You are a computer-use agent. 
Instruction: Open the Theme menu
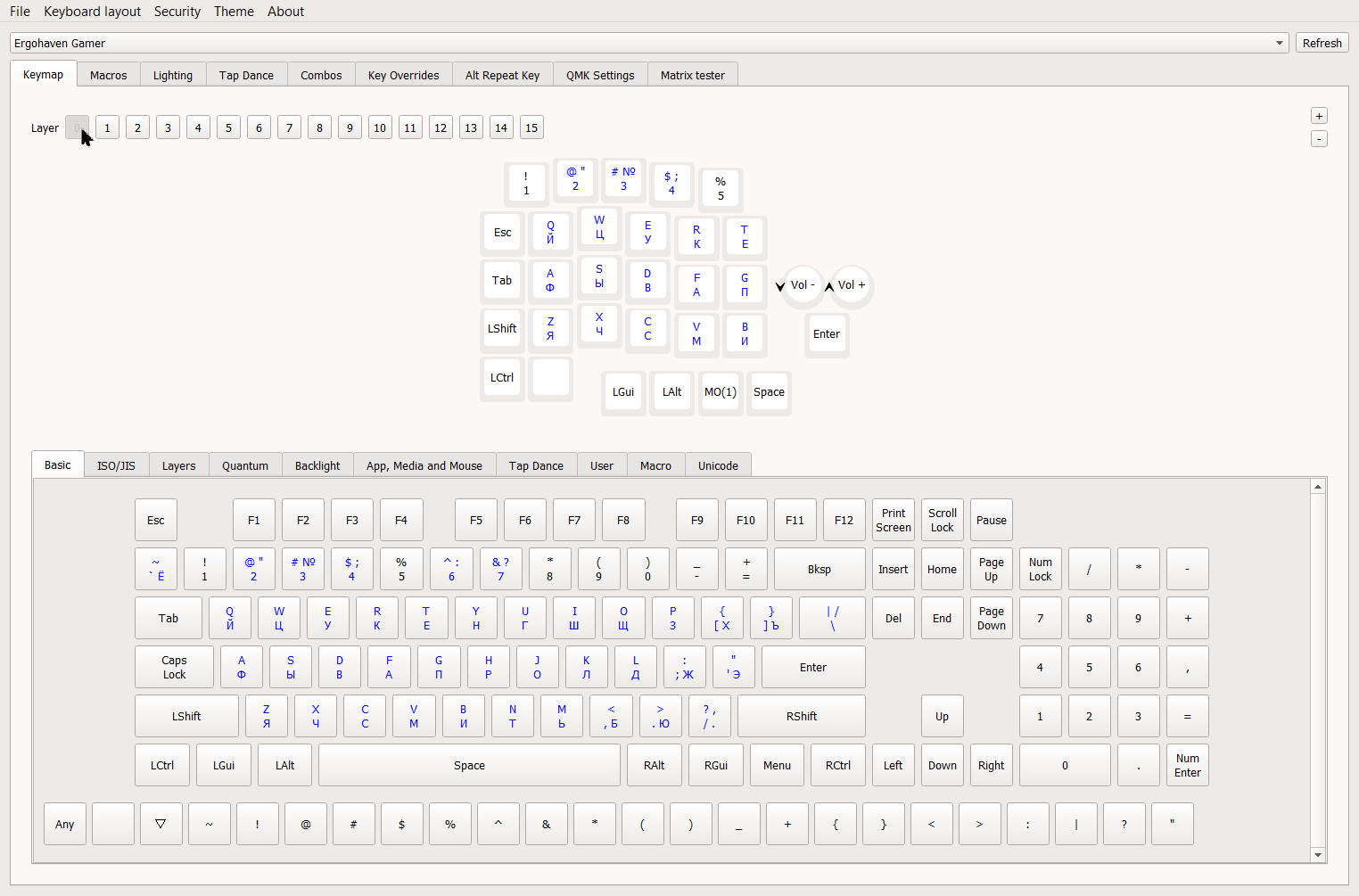click(x=234, y=12)
